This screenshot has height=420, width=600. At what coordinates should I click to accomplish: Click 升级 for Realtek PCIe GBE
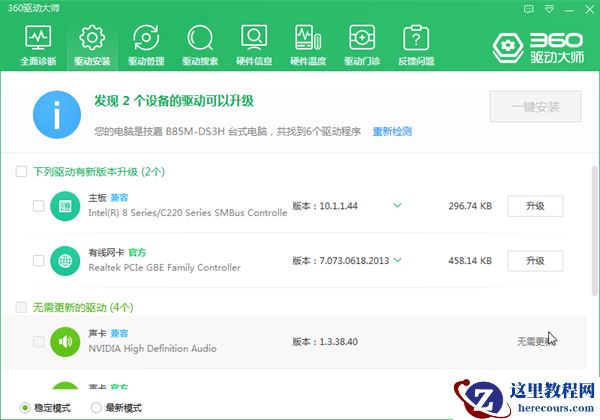click(x=535, y=261)
